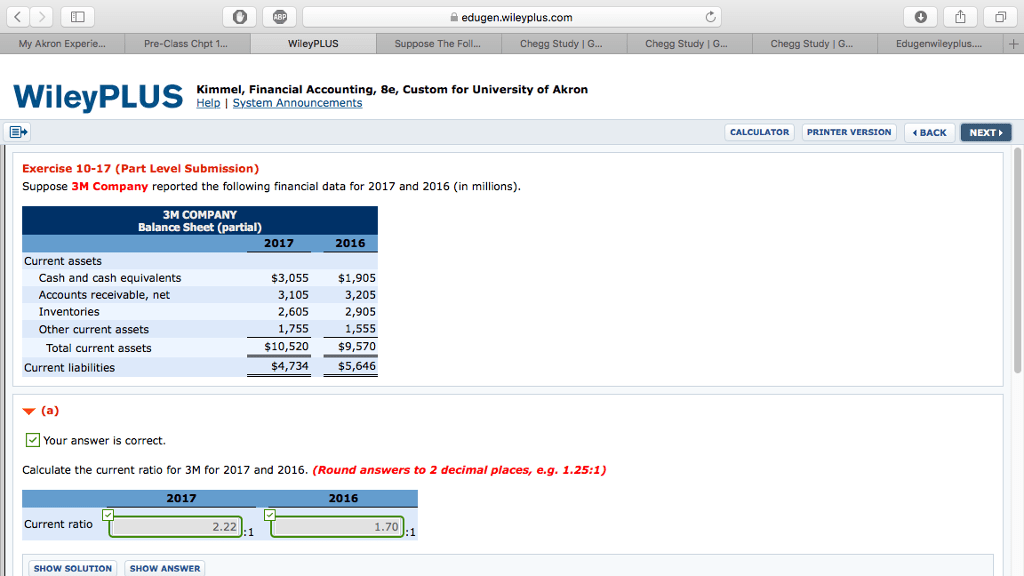Screen dimensions: 1024x576
Task: Click the WileyPLUS logo
Action: pyautogui.click(x=98, y=97)
